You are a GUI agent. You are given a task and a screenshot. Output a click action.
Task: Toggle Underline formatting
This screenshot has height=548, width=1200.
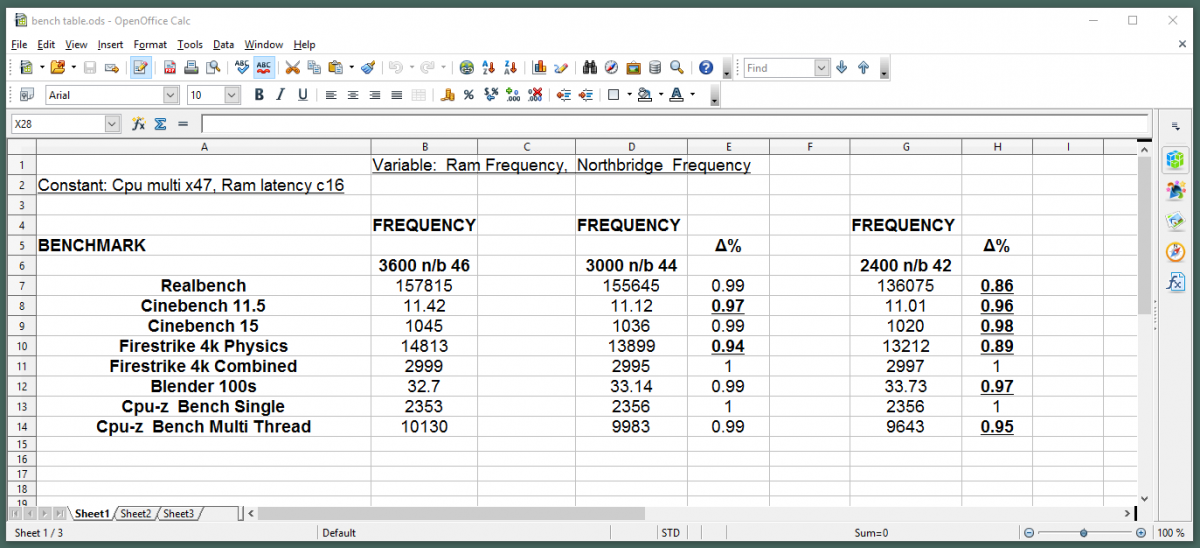point(302,95)
